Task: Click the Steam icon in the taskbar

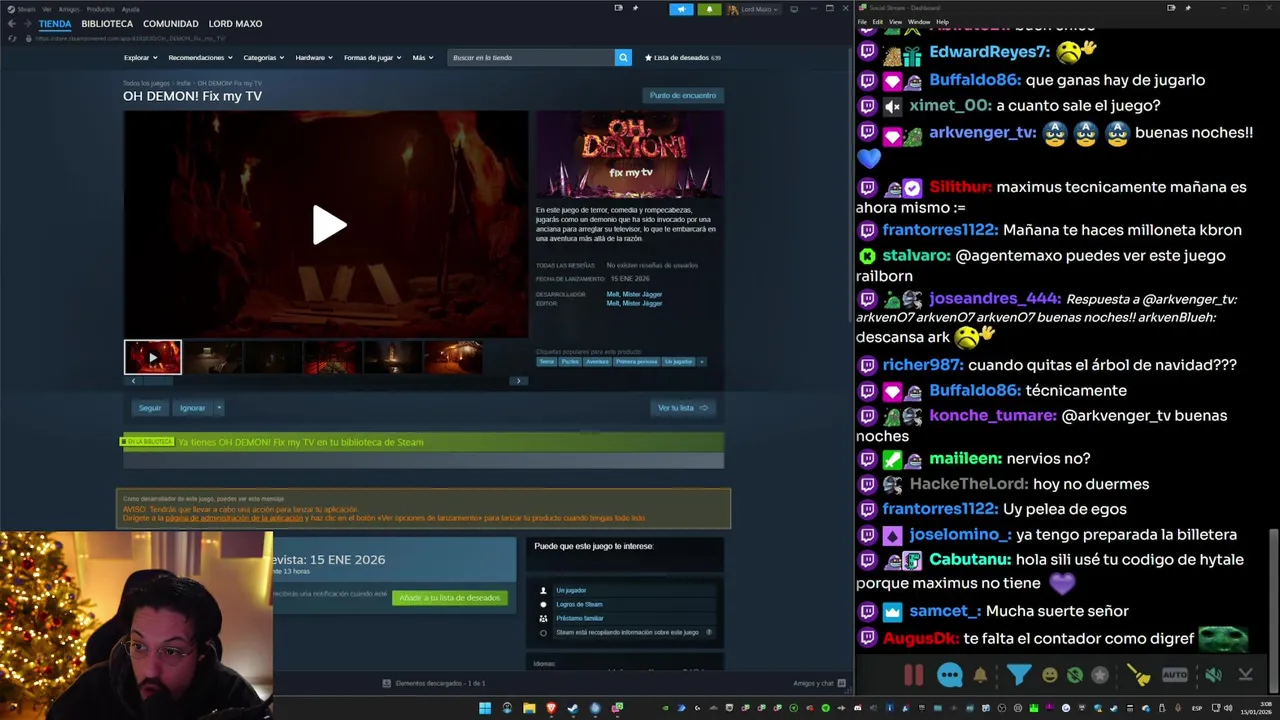Action: 573,708
